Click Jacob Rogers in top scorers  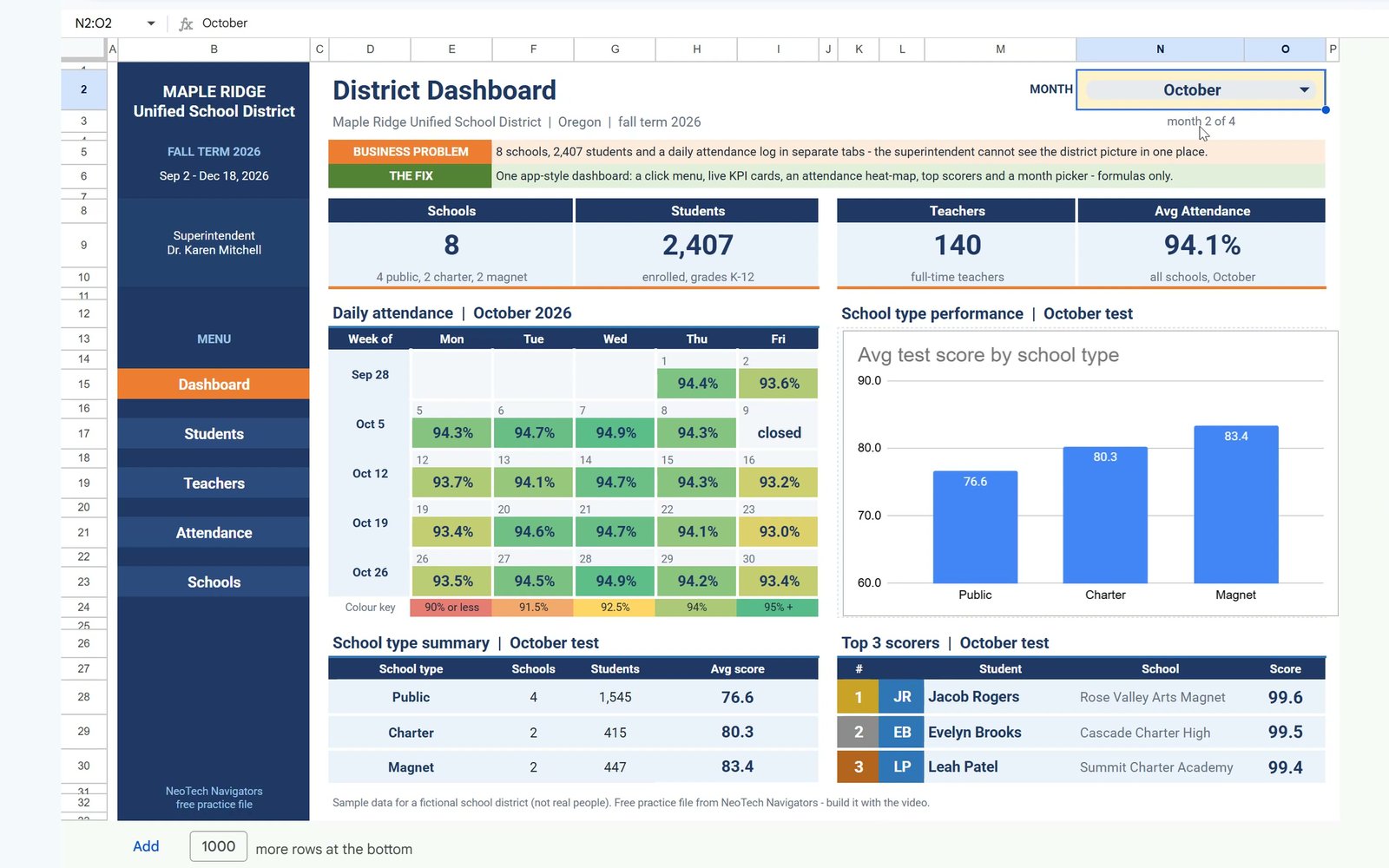click(973, 697)
